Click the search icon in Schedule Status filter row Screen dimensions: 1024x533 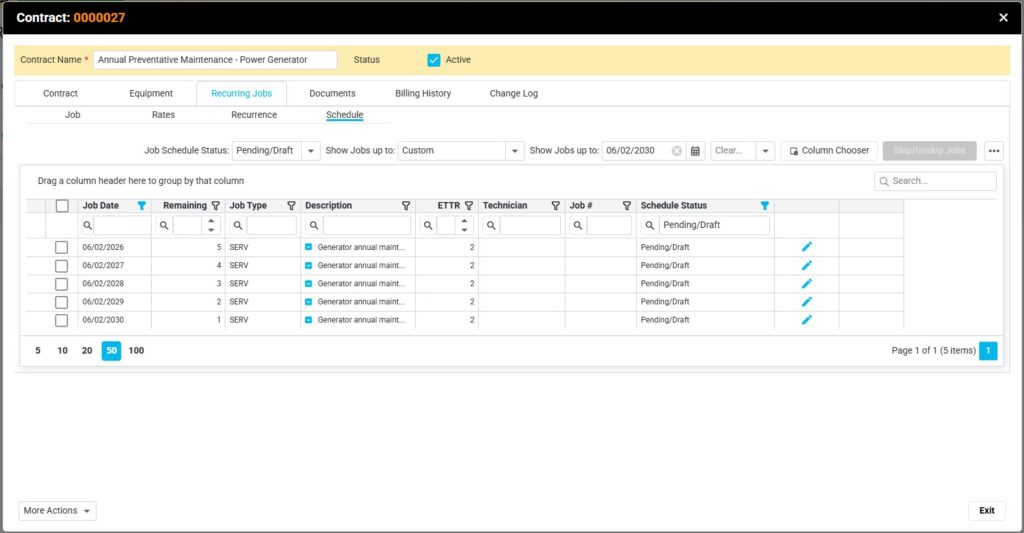pyautogui.click(x=649, y=225)
